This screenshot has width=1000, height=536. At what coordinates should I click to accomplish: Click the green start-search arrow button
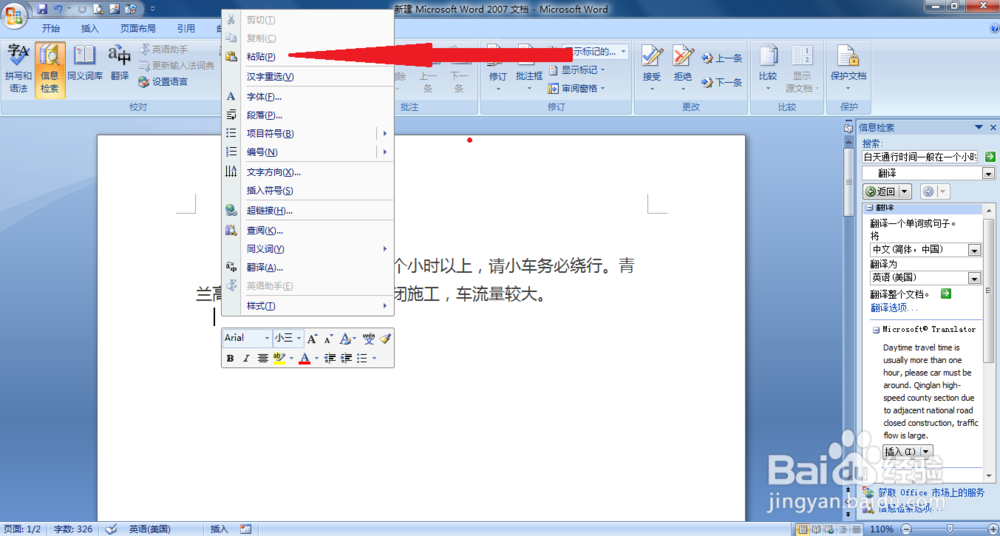[x=990, y=156]
